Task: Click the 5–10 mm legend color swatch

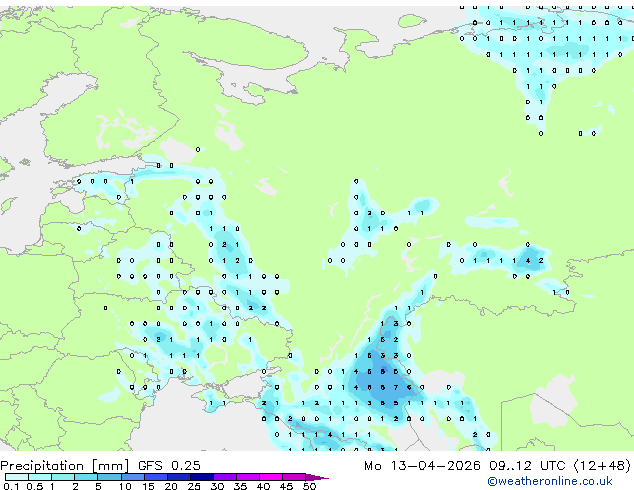Action: click(x=109, y=477)
